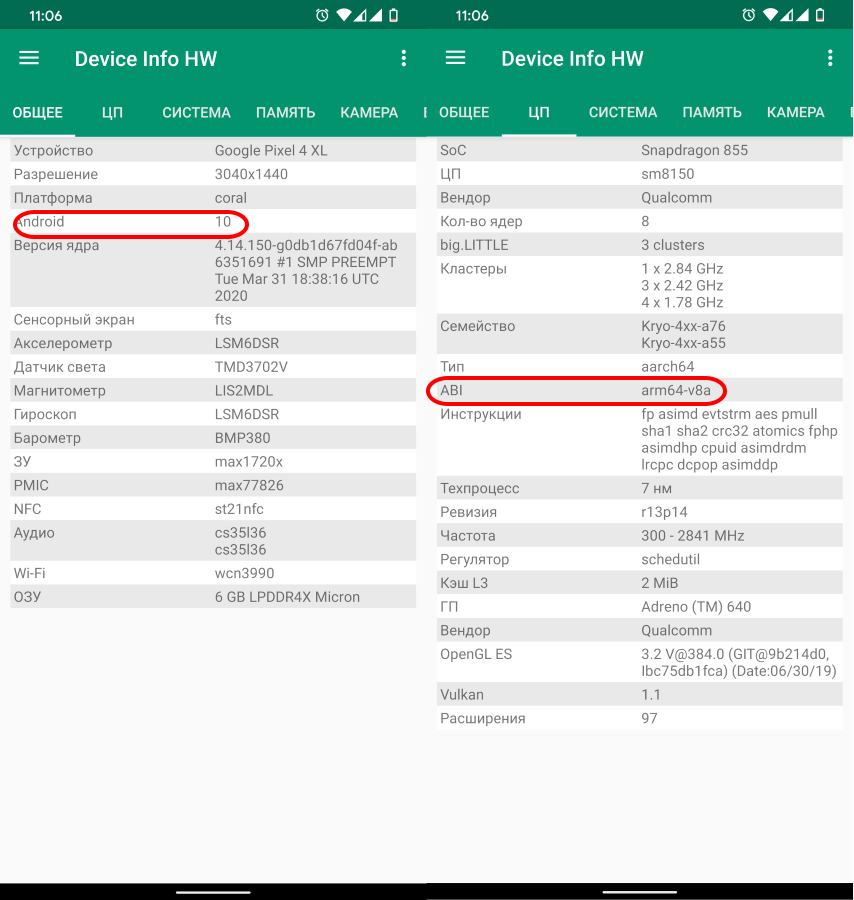854x900 pixels.
Task: Select the Google Pixel 4 XL value
Action: point(271,150)
